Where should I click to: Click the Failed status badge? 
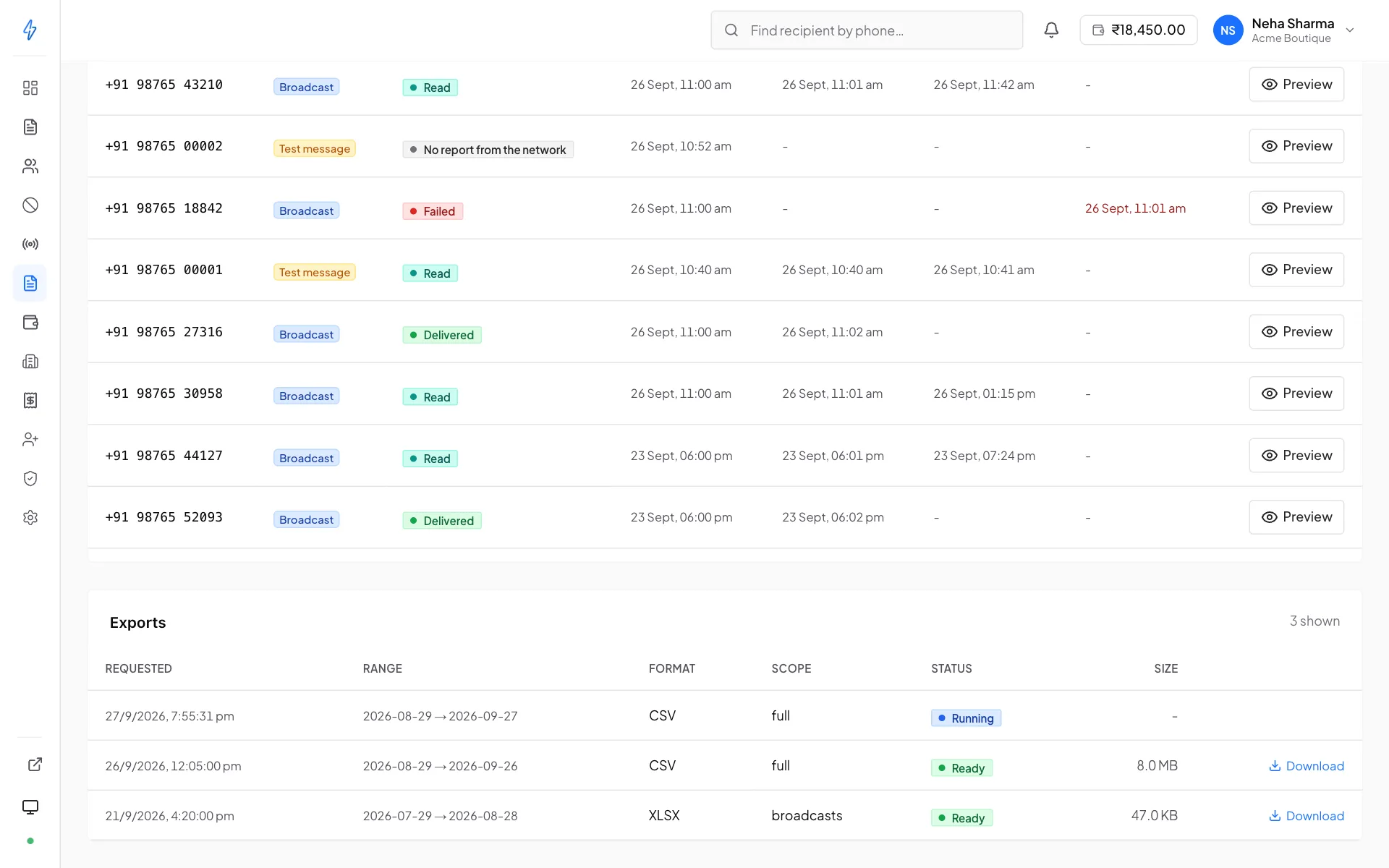pyautogui.click(x=433, y=211)
